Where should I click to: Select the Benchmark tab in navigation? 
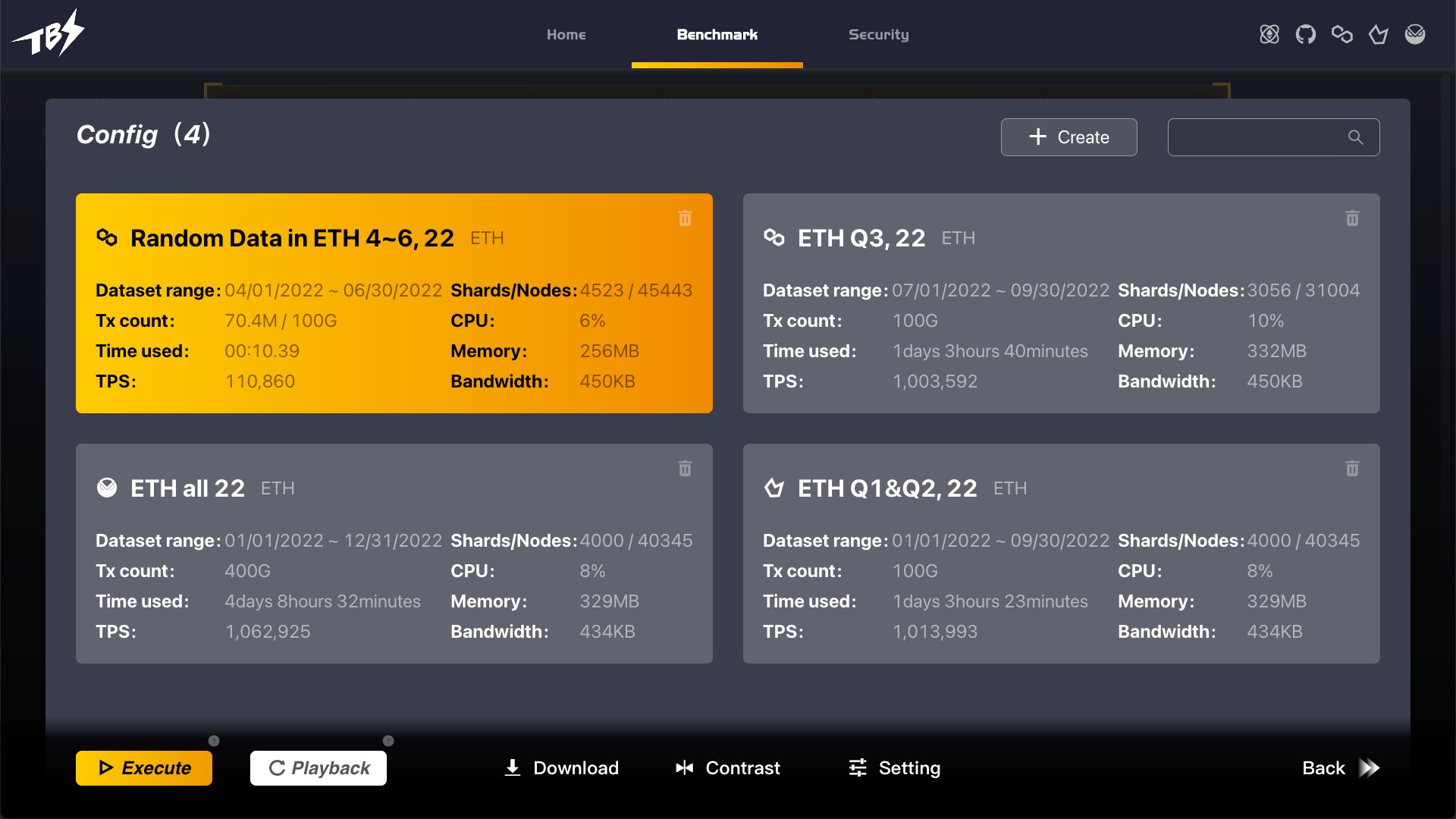717,33
